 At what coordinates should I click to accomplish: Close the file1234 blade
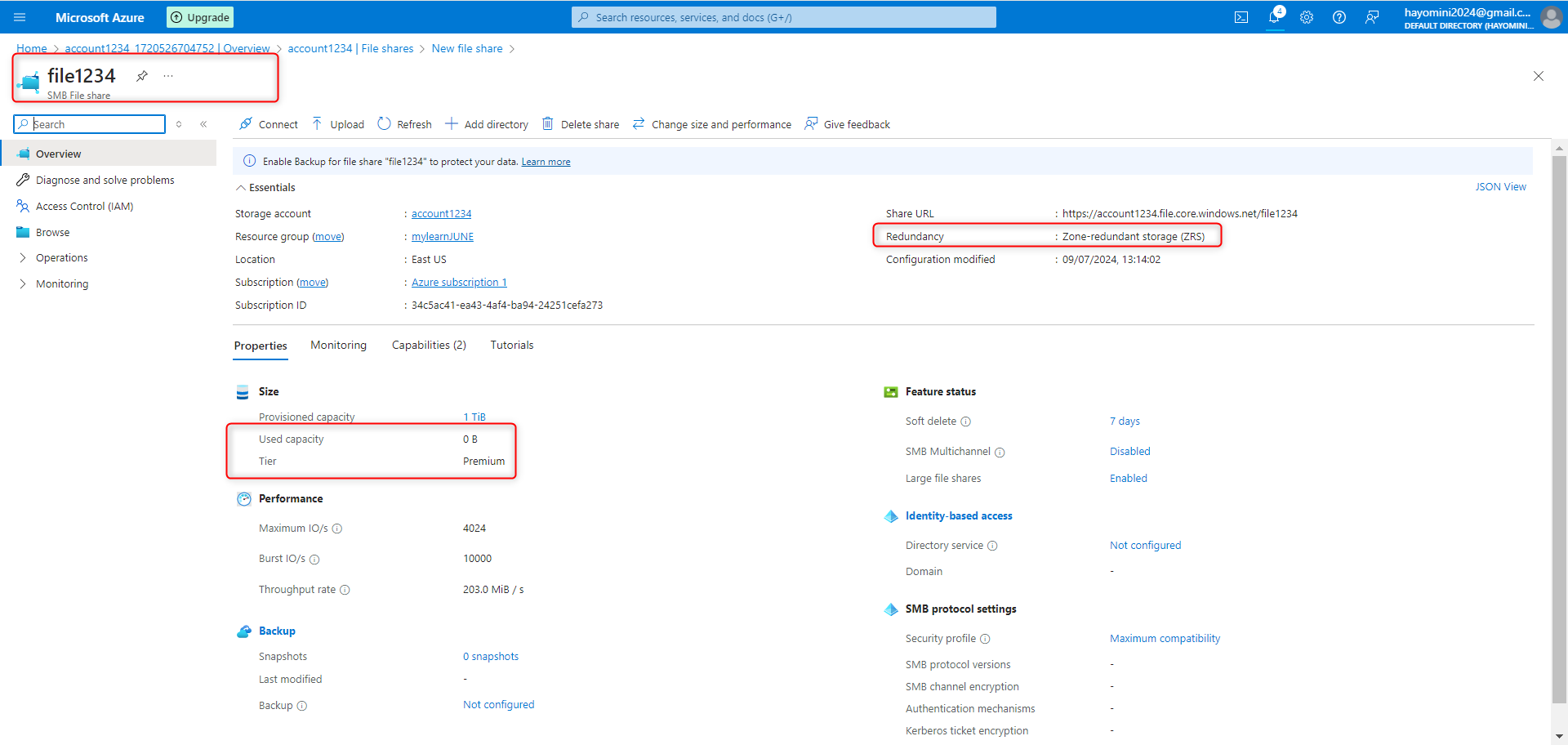1539,76
